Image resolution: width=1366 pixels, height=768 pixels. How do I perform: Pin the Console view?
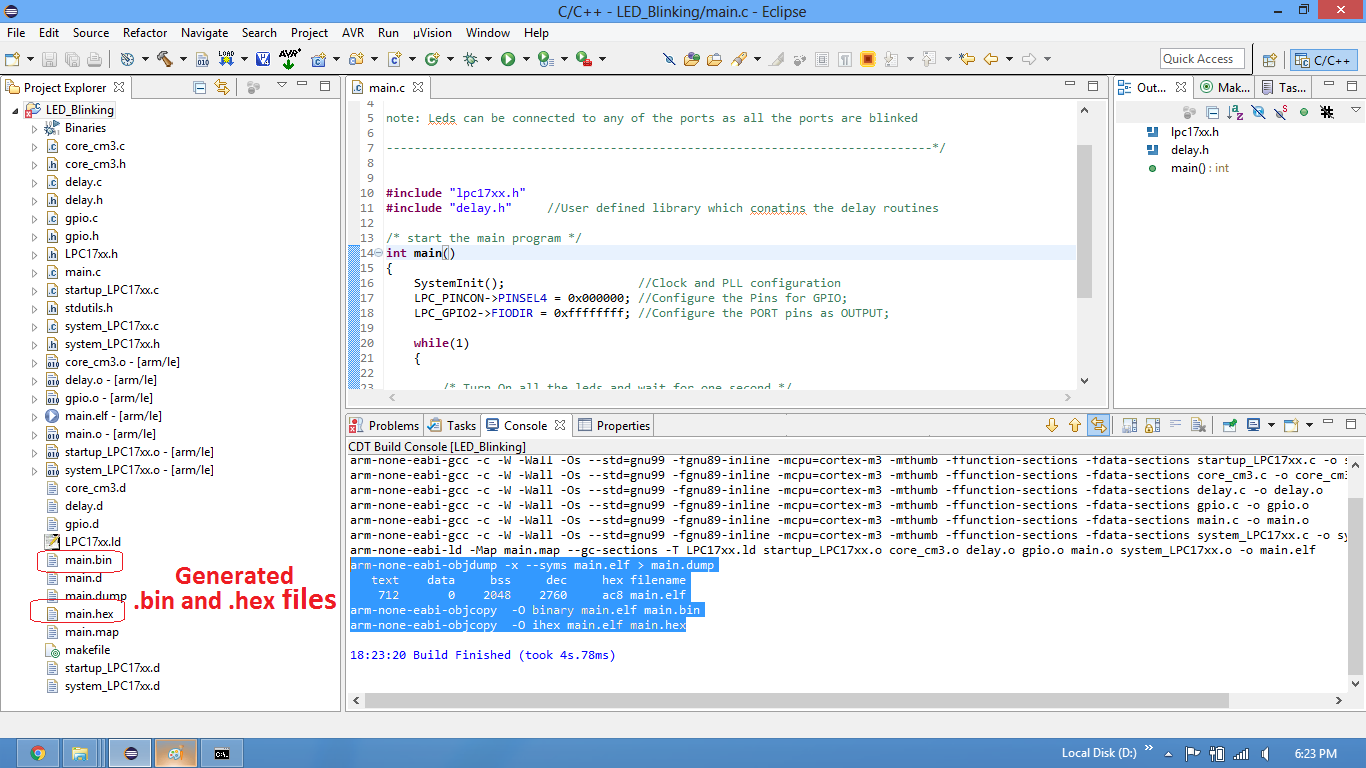tap(1230, 425)
